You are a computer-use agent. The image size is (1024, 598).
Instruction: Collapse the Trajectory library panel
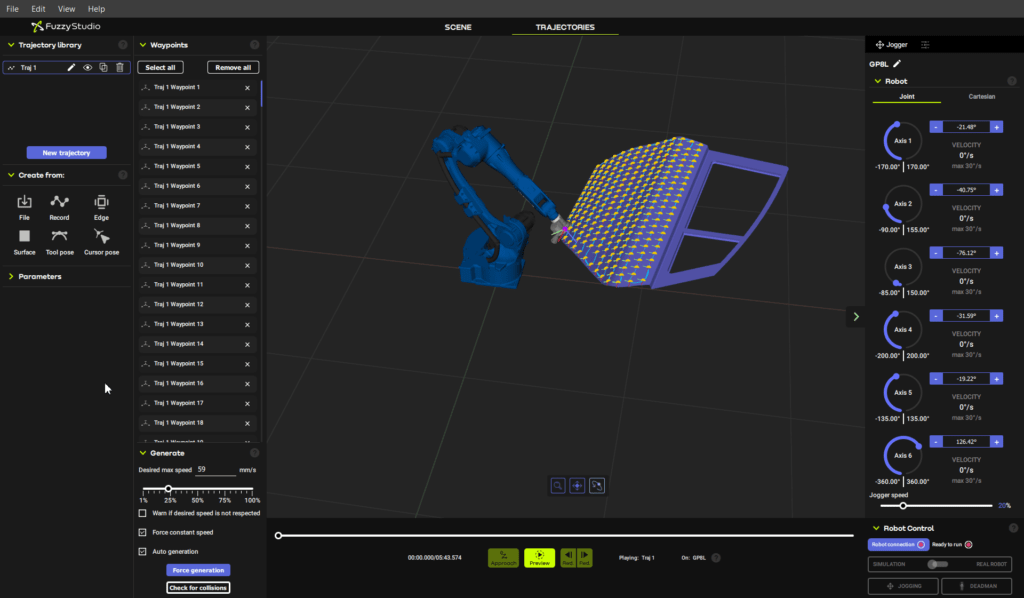pyautogui.click(x=10, y=44)
